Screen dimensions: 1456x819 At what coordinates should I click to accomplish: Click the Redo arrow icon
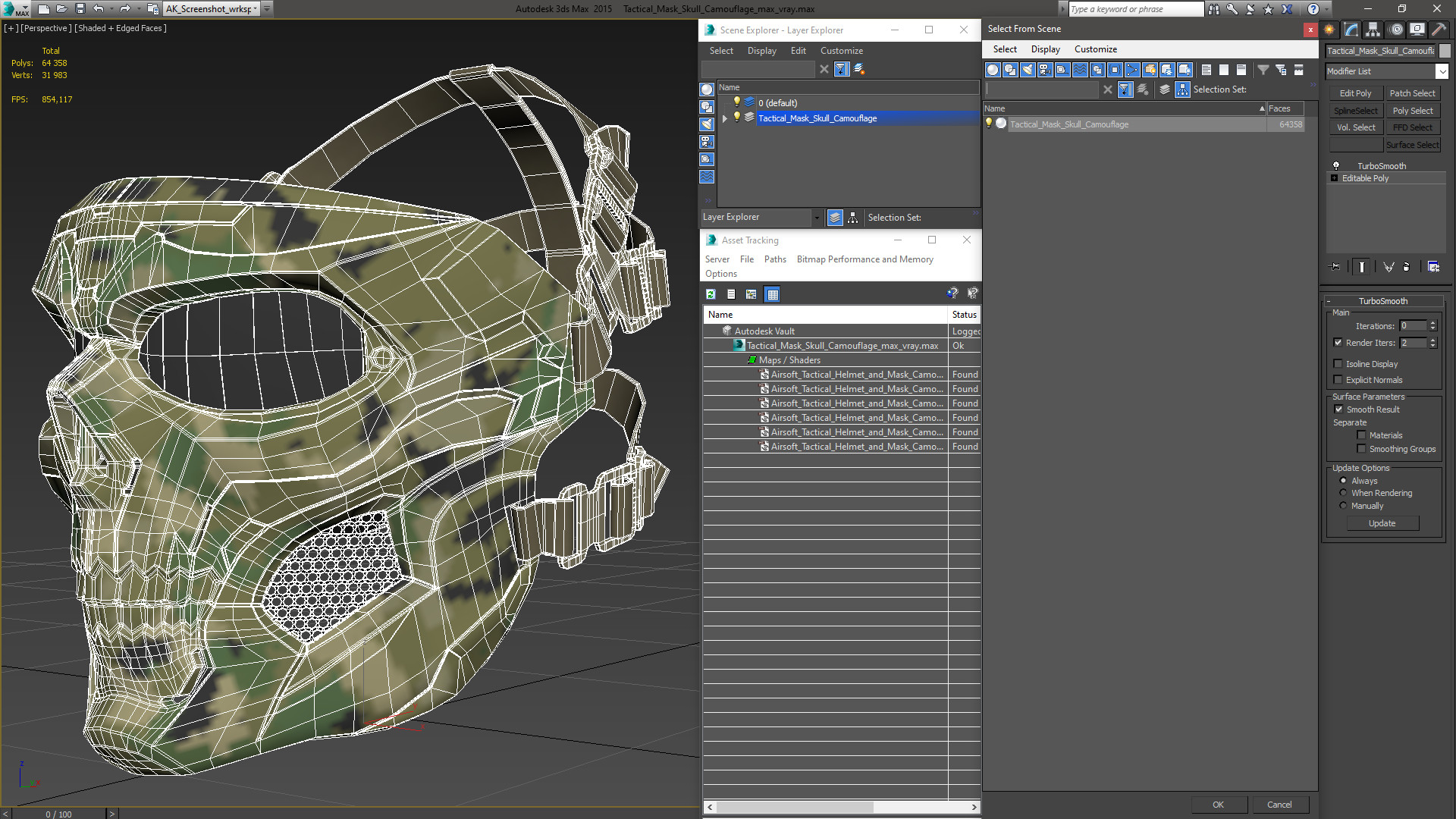click(x=125, y=9)
